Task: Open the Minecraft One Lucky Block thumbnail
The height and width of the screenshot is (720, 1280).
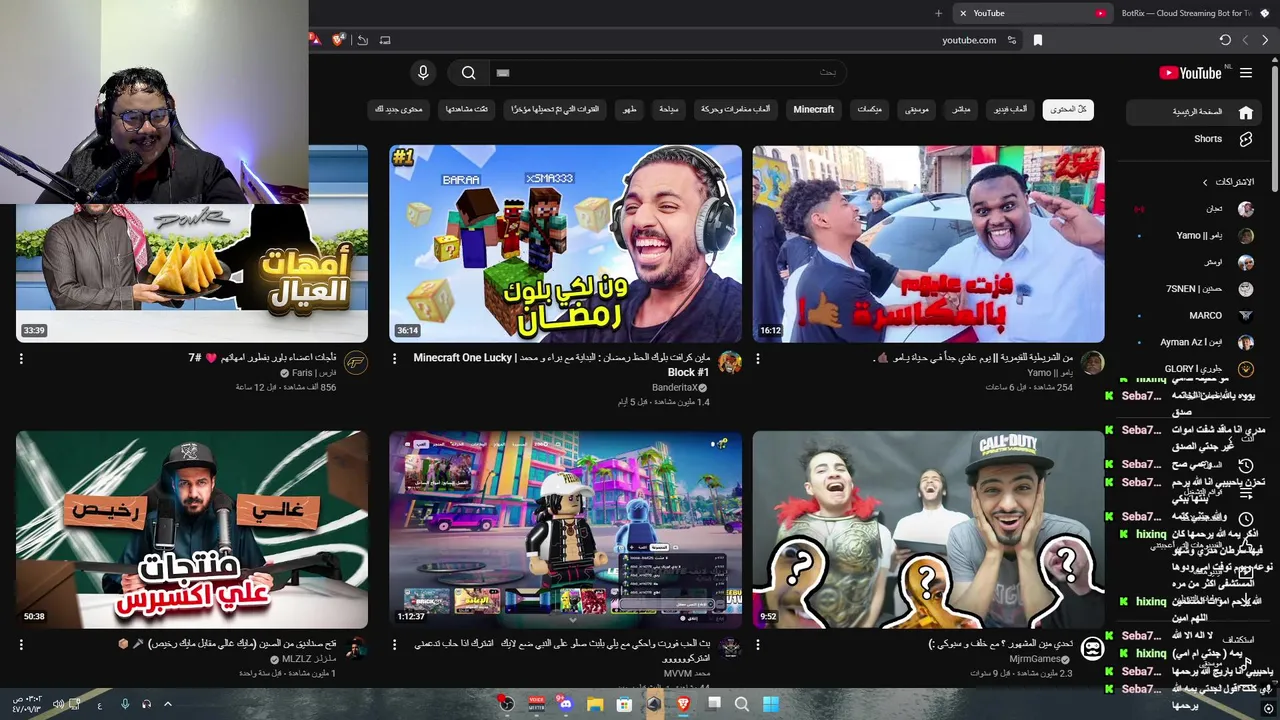Action: click(x=565, y=244)
